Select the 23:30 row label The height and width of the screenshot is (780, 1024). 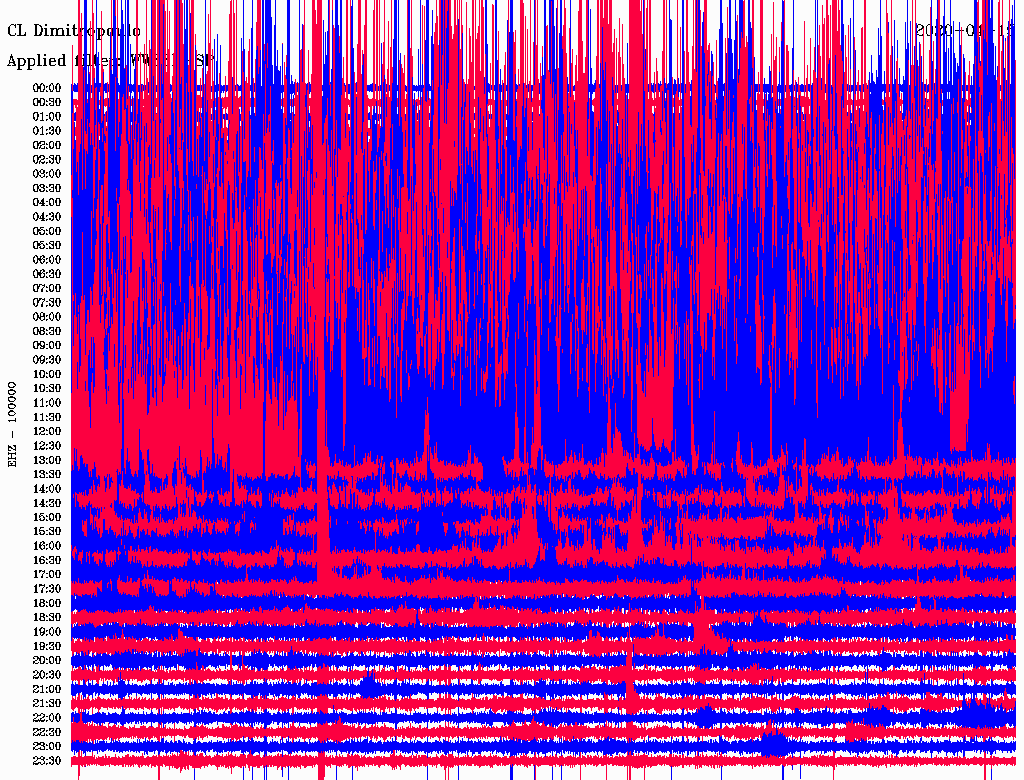coord(47,760)
